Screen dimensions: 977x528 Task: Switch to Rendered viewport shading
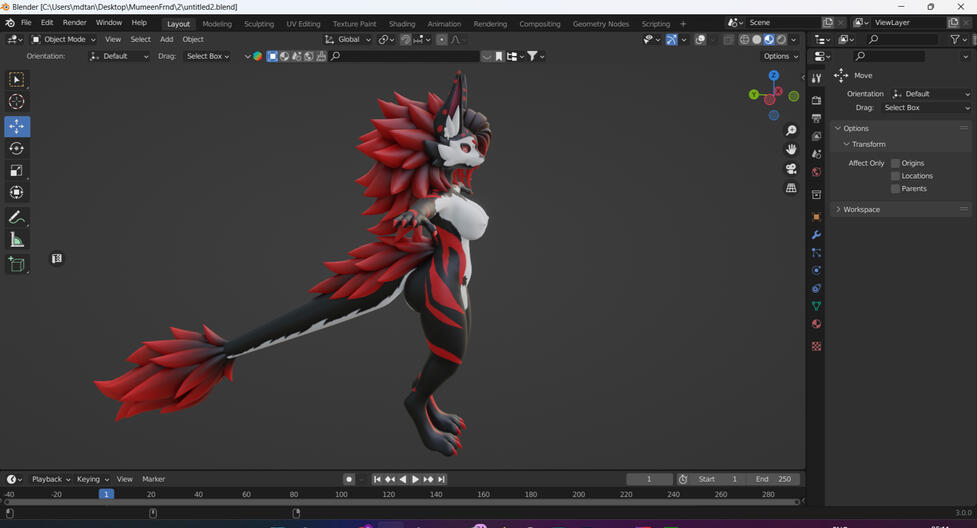tap(781, 39)
